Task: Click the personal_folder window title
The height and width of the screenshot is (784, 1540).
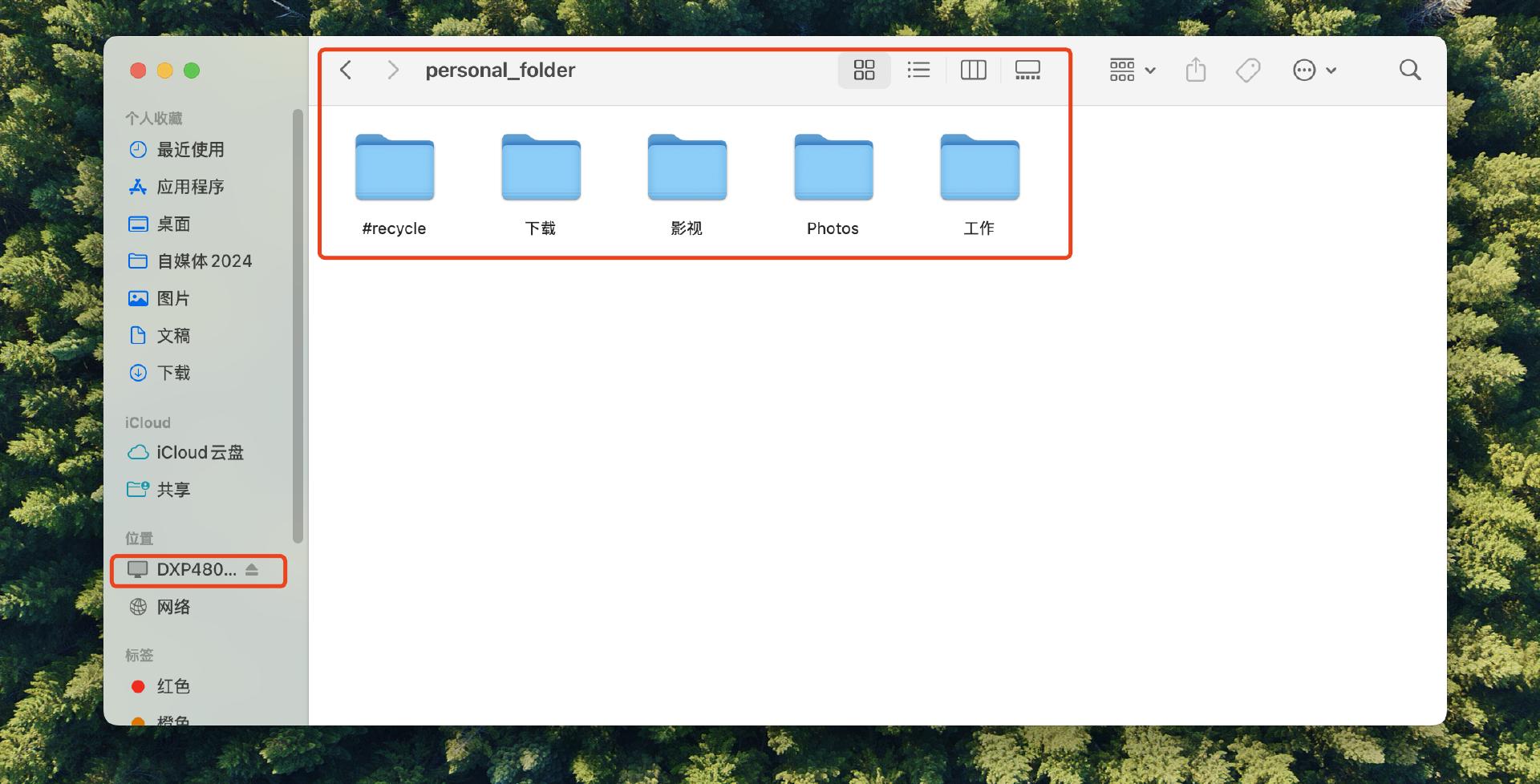Action: (500, 70)
